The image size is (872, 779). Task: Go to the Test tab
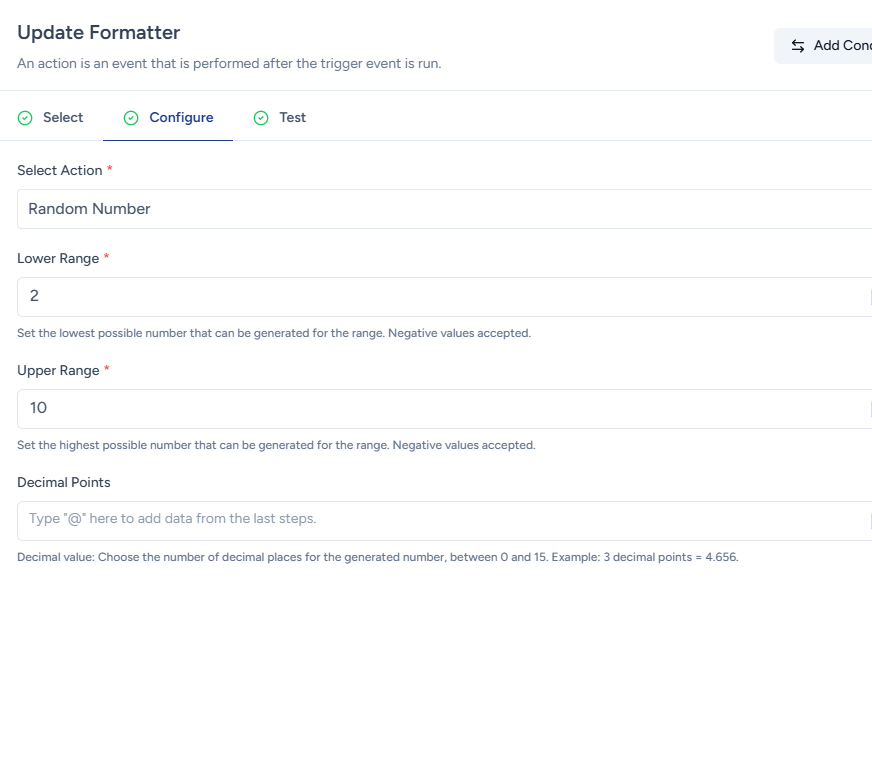pyautogui.click(x=292, y=118)
